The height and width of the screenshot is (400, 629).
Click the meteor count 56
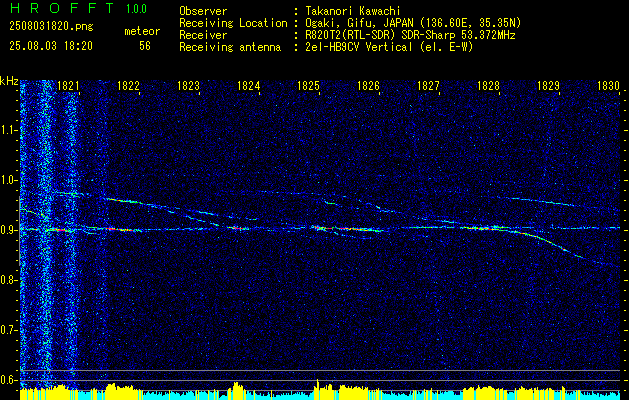[145, 46]
